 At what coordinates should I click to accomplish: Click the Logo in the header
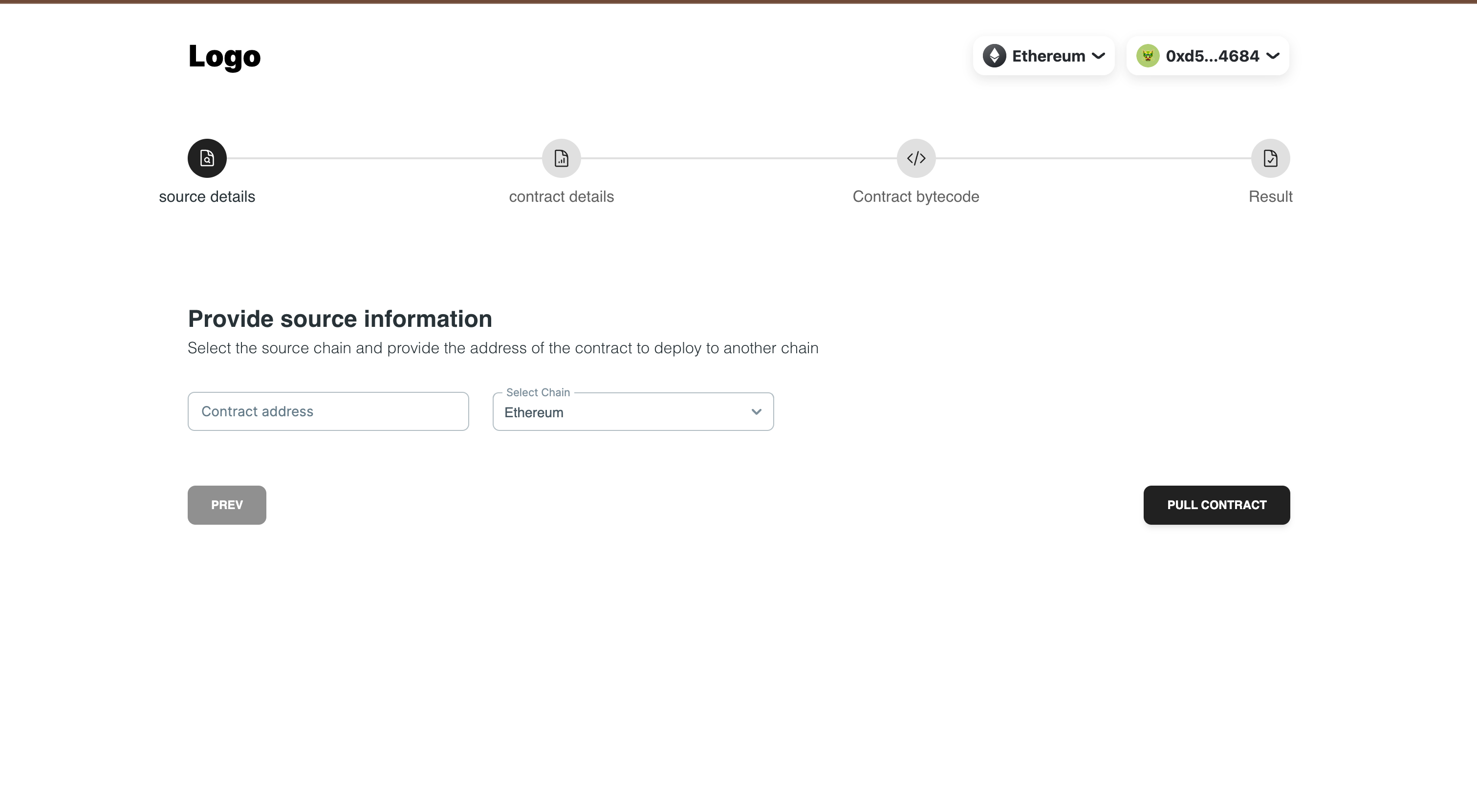coord(224,56)
